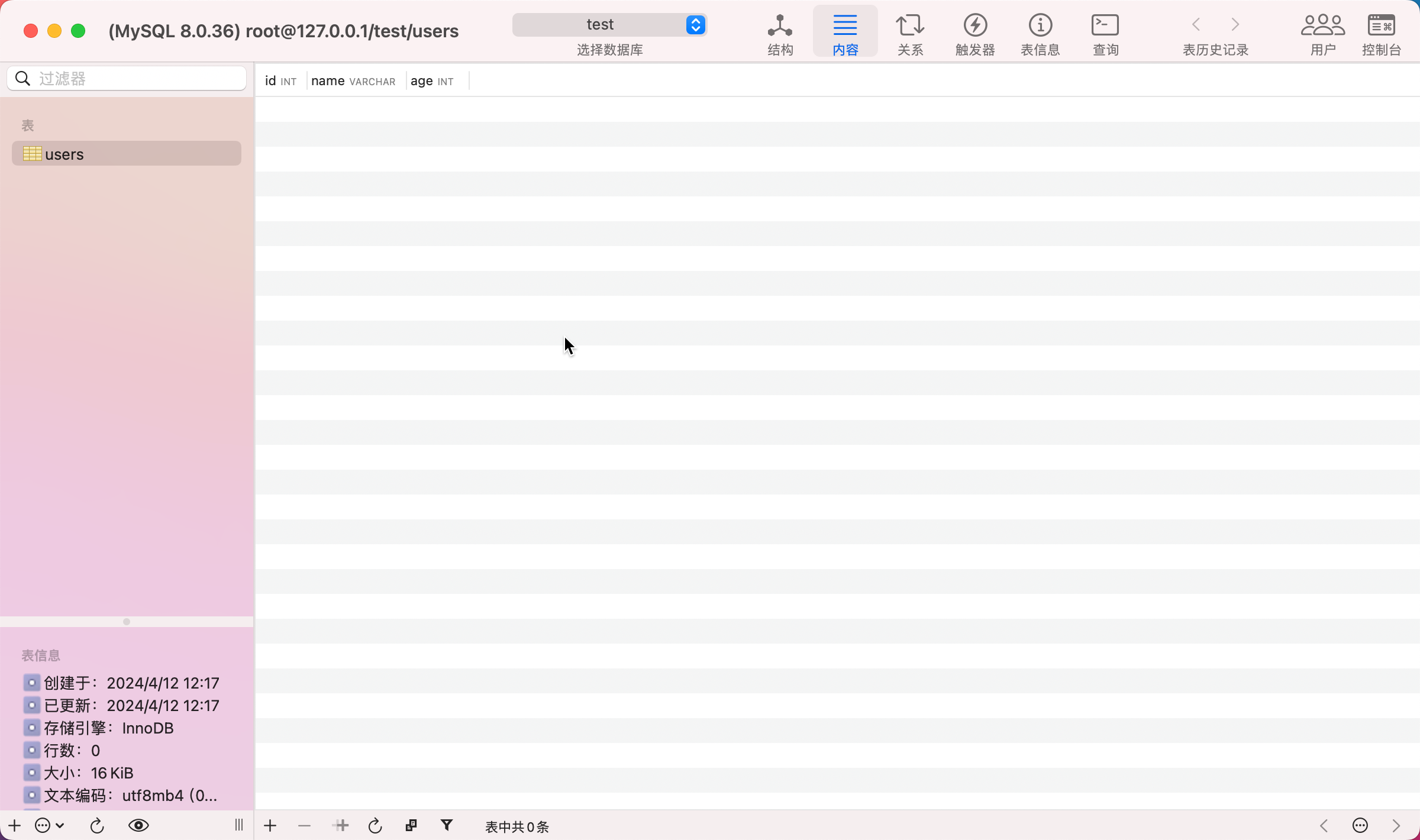1420x840 pixels.
Task: Open the pagination settings ellipsis button
Action: pos(1360,825)
